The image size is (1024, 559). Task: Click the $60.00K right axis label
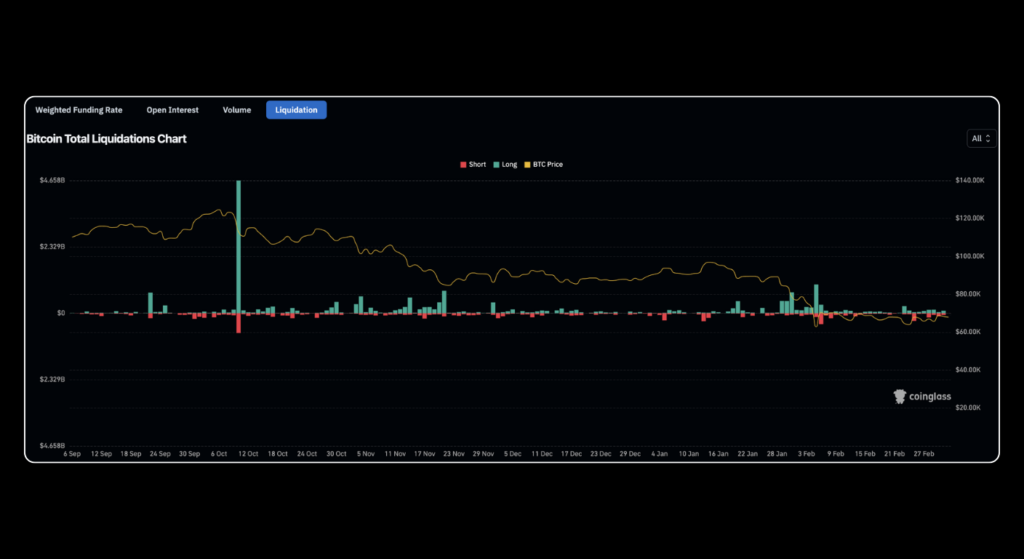tap(969, 332)
